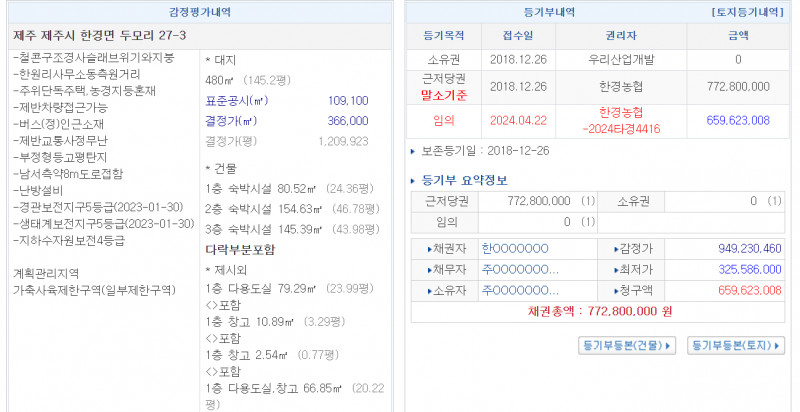Screen dimensions: 800x412
Task: Open the 등기부등본(건물) document button
Action: click(628, 345)
